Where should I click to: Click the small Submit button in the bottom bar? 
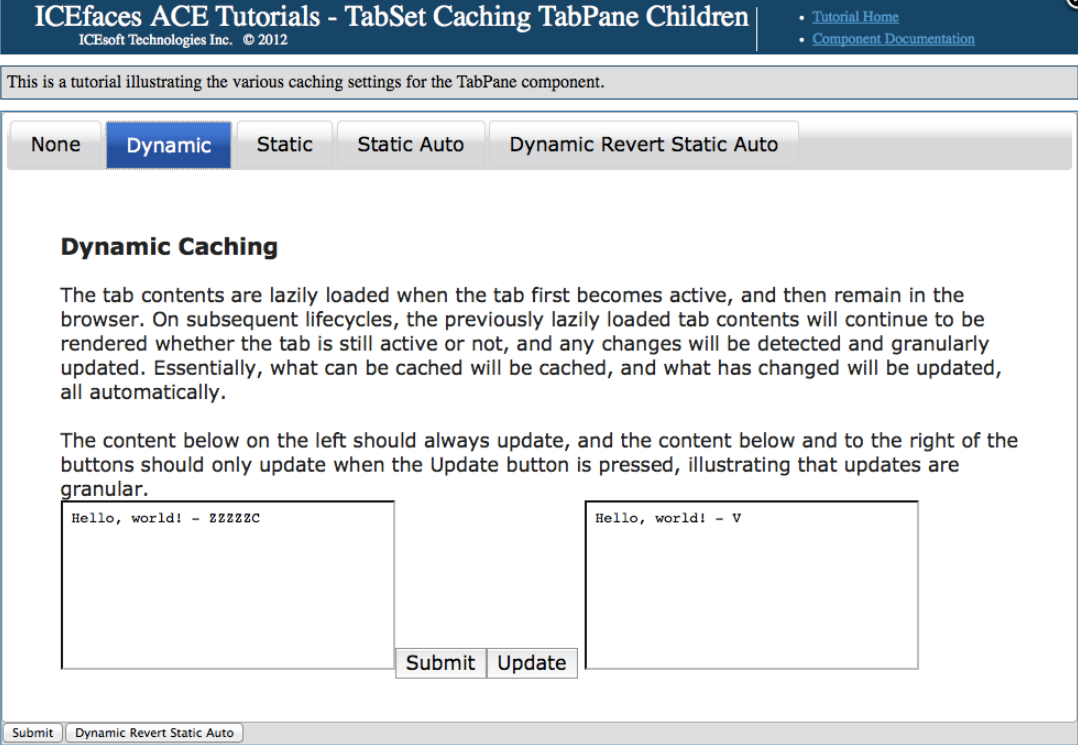(x=33, y=733)
